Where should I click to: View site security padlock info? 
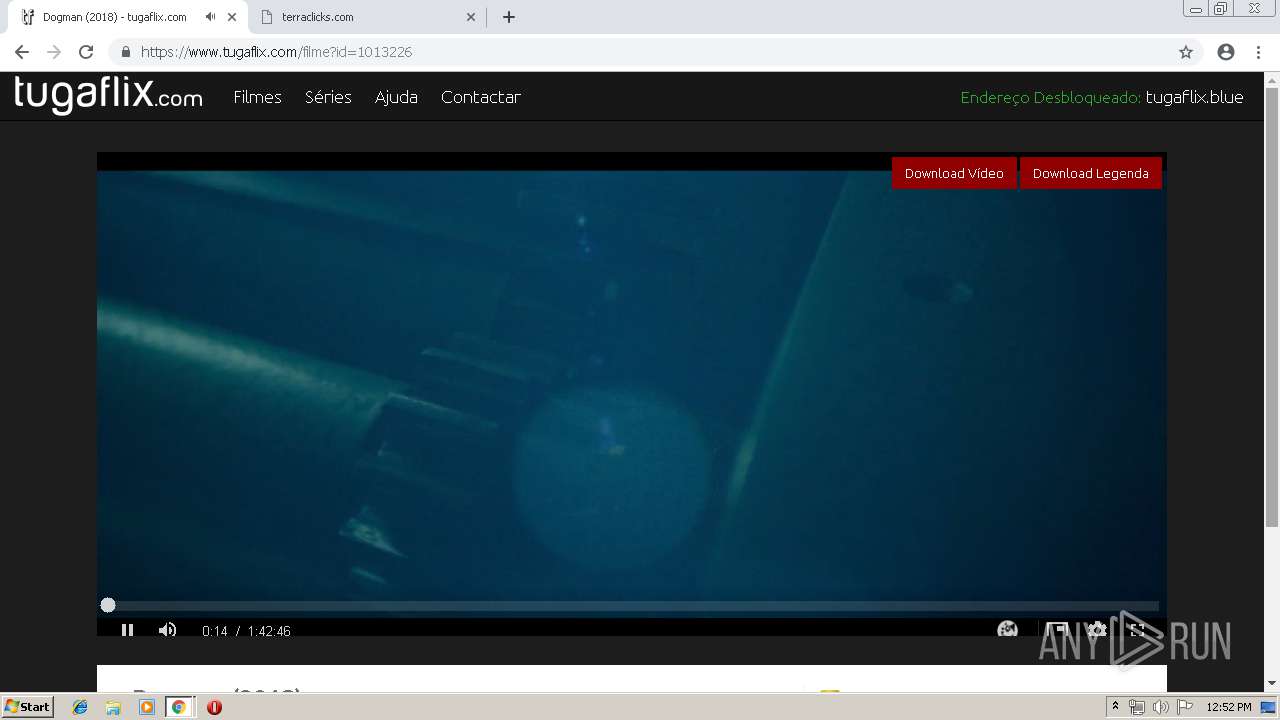pos(126,52)
